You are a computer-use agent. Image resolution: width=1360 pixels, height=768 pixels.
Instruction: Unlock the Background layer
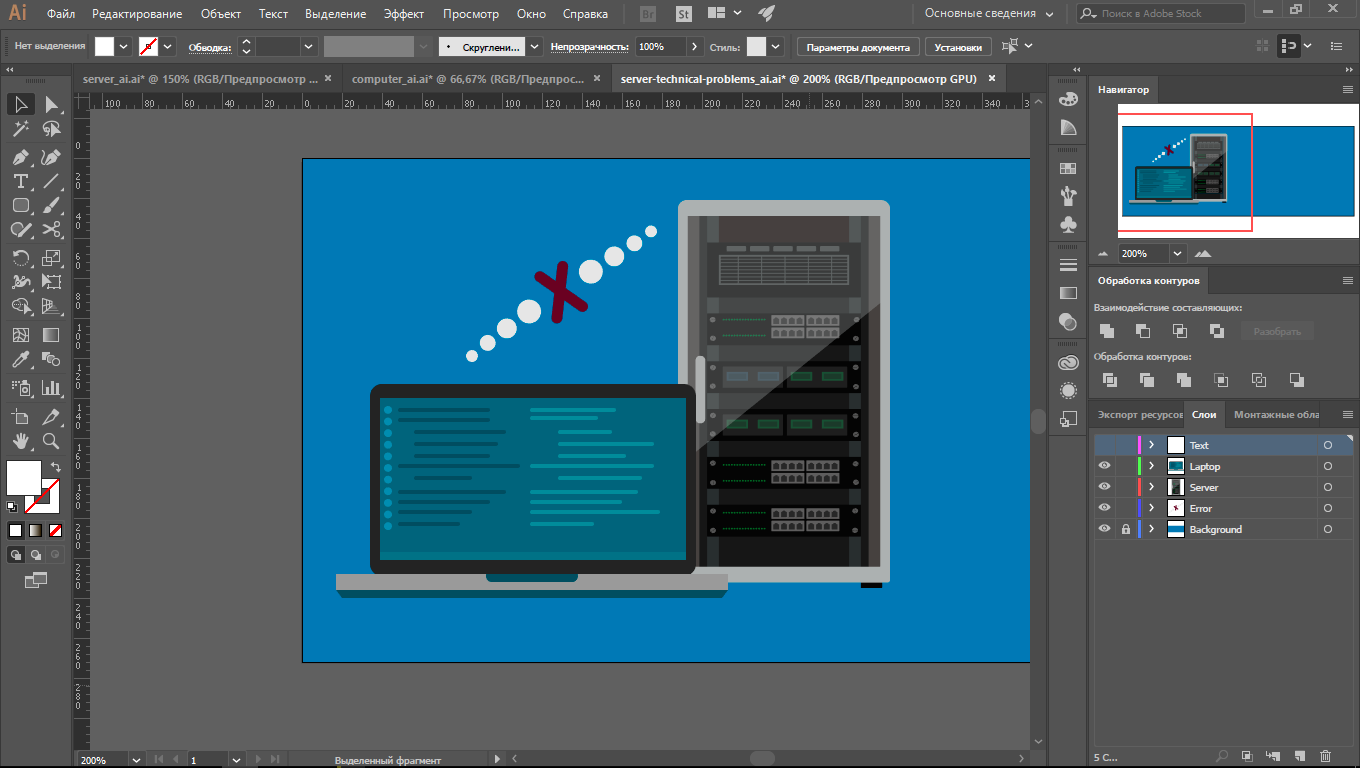coord(1126,529)
